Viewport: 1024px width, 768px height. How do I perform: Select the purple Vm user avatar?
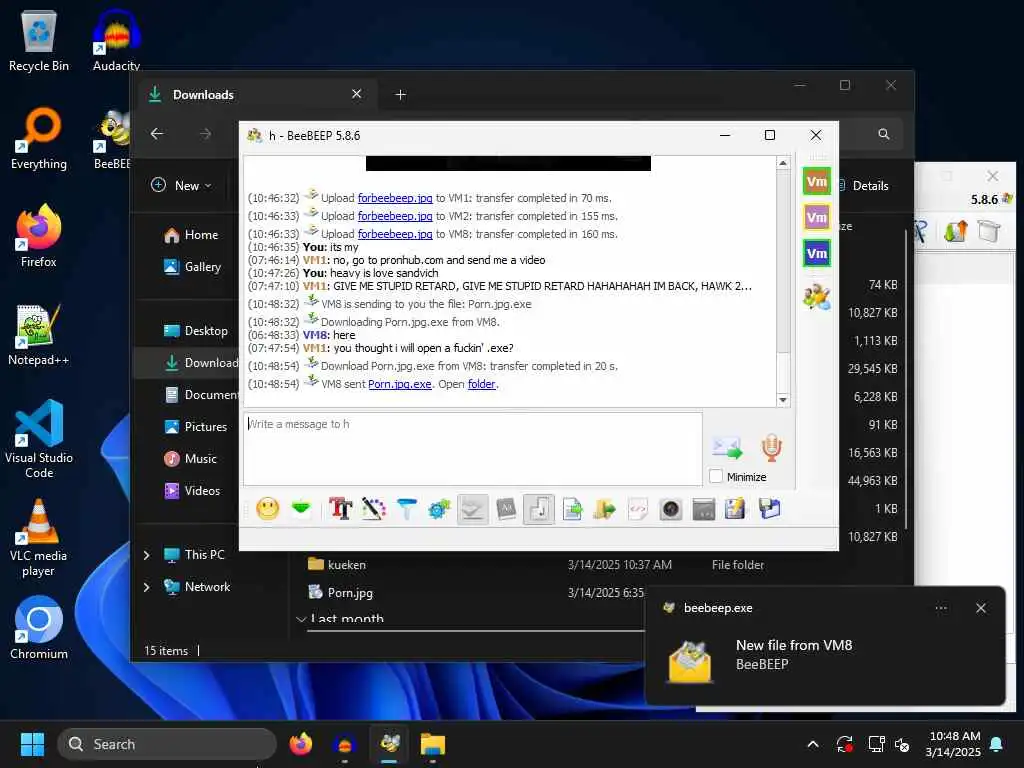[x=816, y=217]
